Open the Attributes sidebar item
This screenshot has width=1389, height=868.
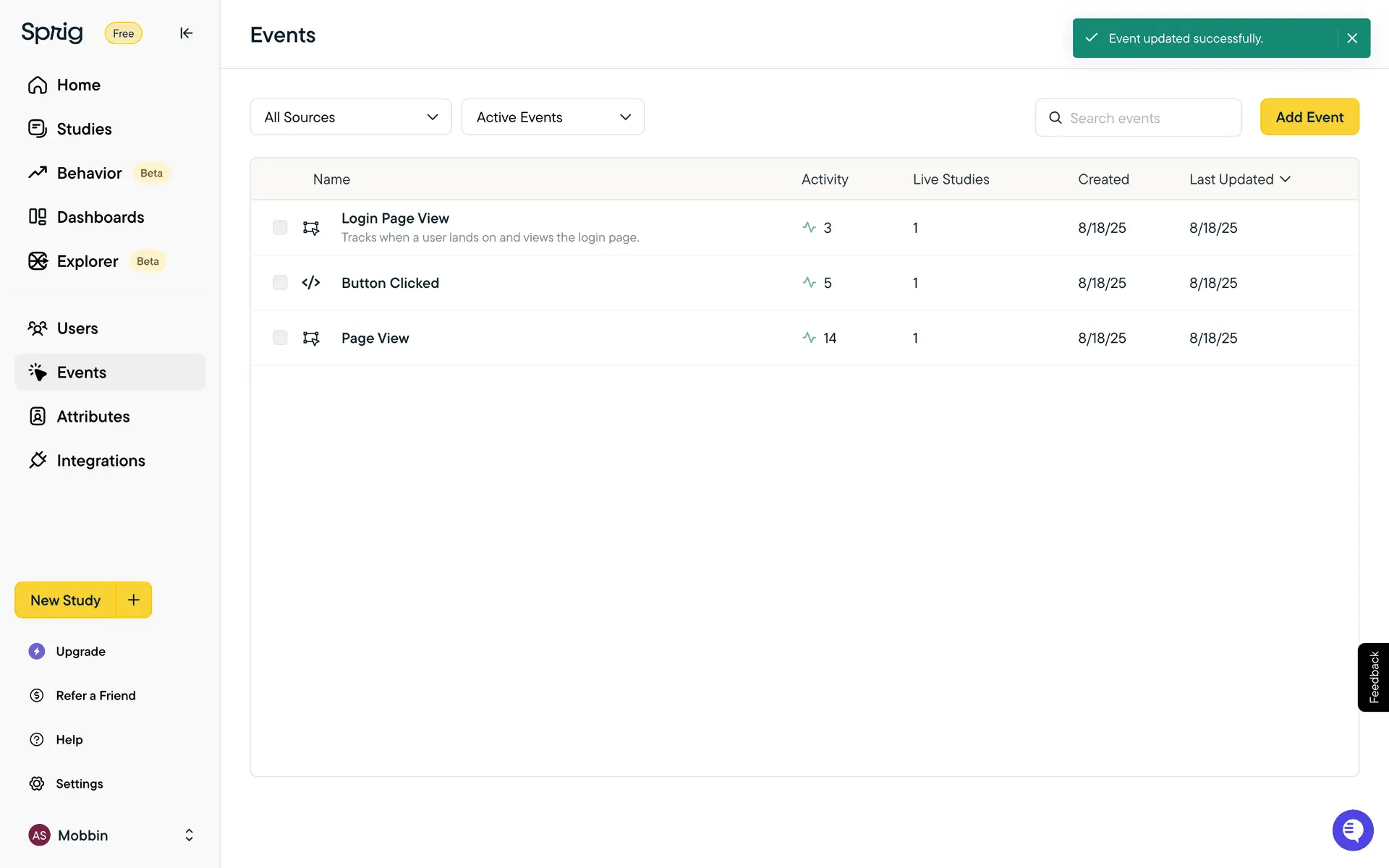(93, 417)
